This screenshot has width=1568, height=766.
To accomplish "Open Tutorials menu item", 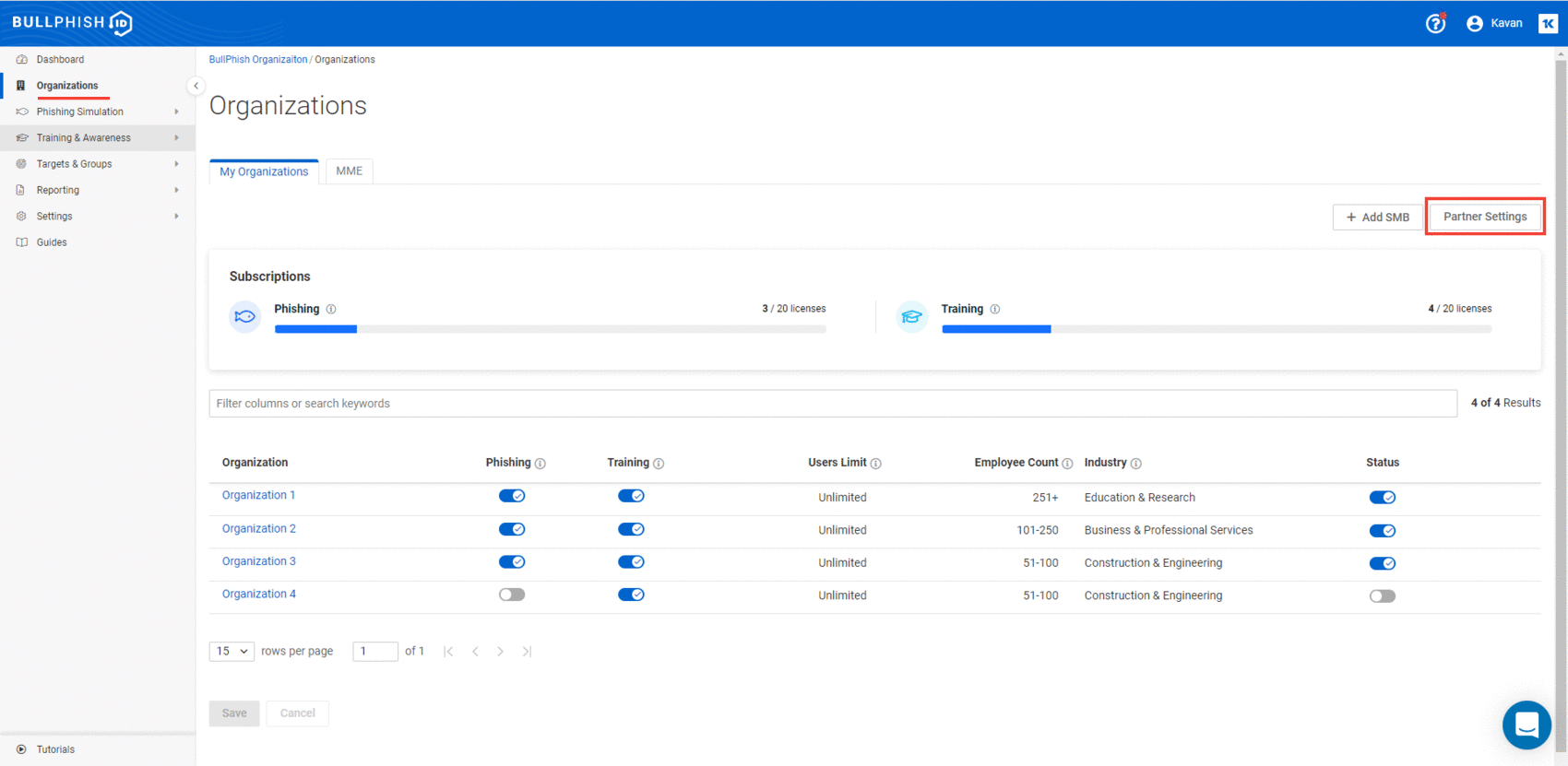I will pyautogui.click(x=98, y=749).
